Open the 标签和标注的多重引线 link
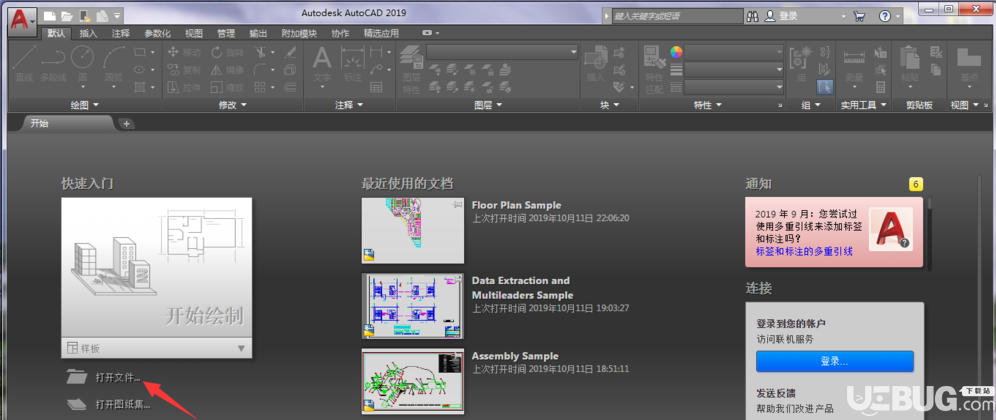Screen dimensions: 996x420 pos(804,252)
